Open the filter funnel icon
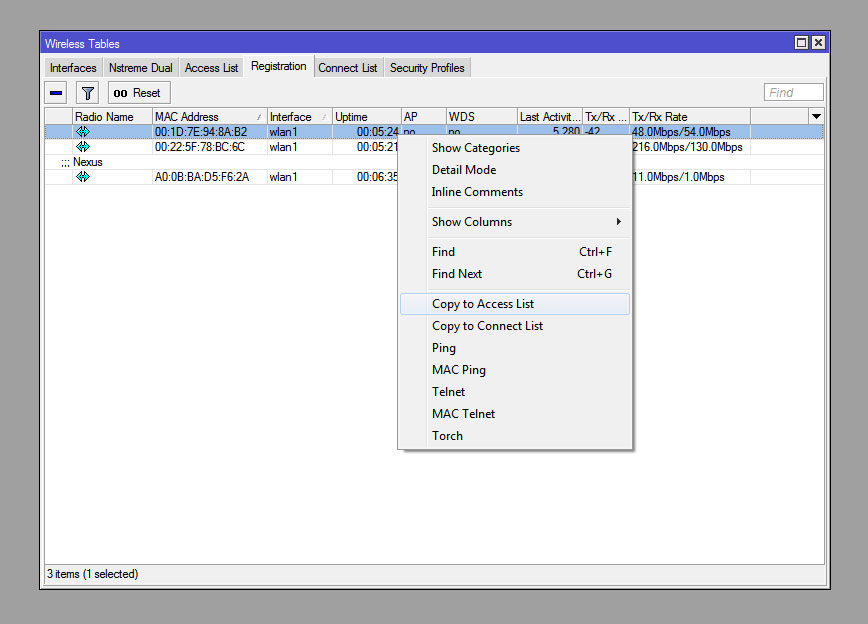868x624 pixels. click(88, 93)
